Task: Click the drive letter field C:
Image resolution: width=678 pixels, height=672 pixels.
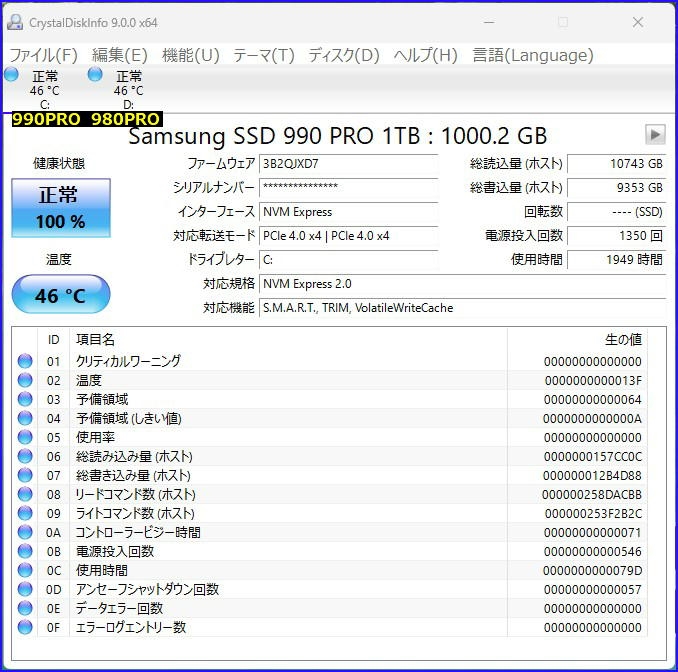Action: (349, 260)
